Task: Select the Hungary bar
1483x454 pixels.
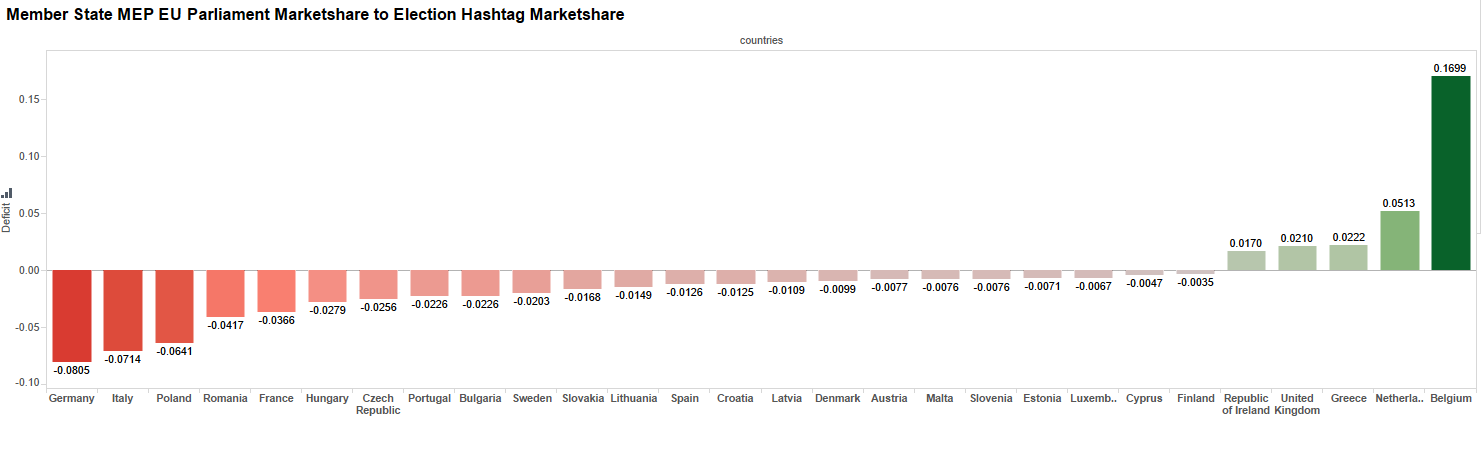Action: pyautogui.click(x=327, y=286)
